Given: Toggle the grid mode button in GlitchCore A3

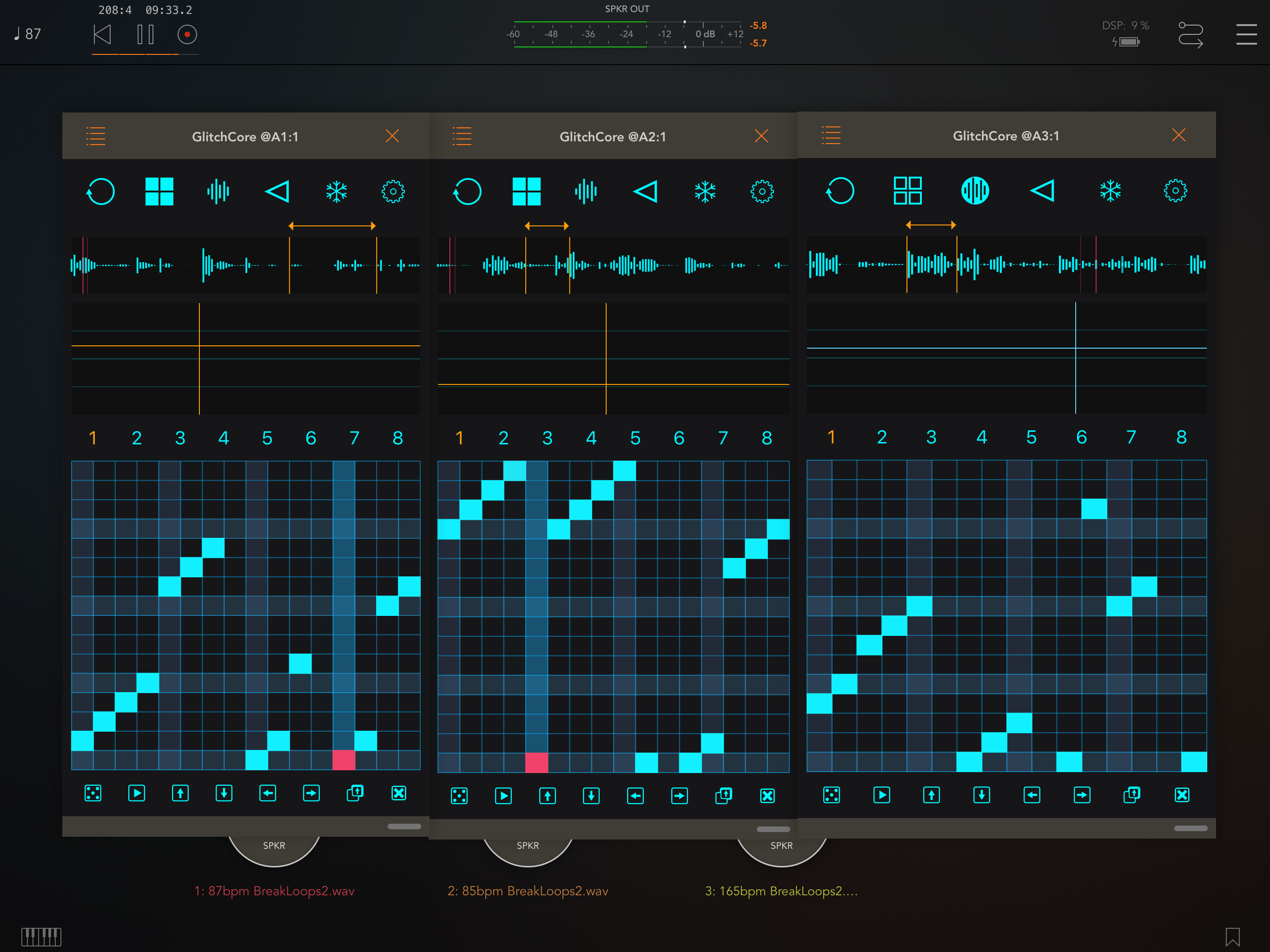Looking at the screenshot, I should 908,191.
